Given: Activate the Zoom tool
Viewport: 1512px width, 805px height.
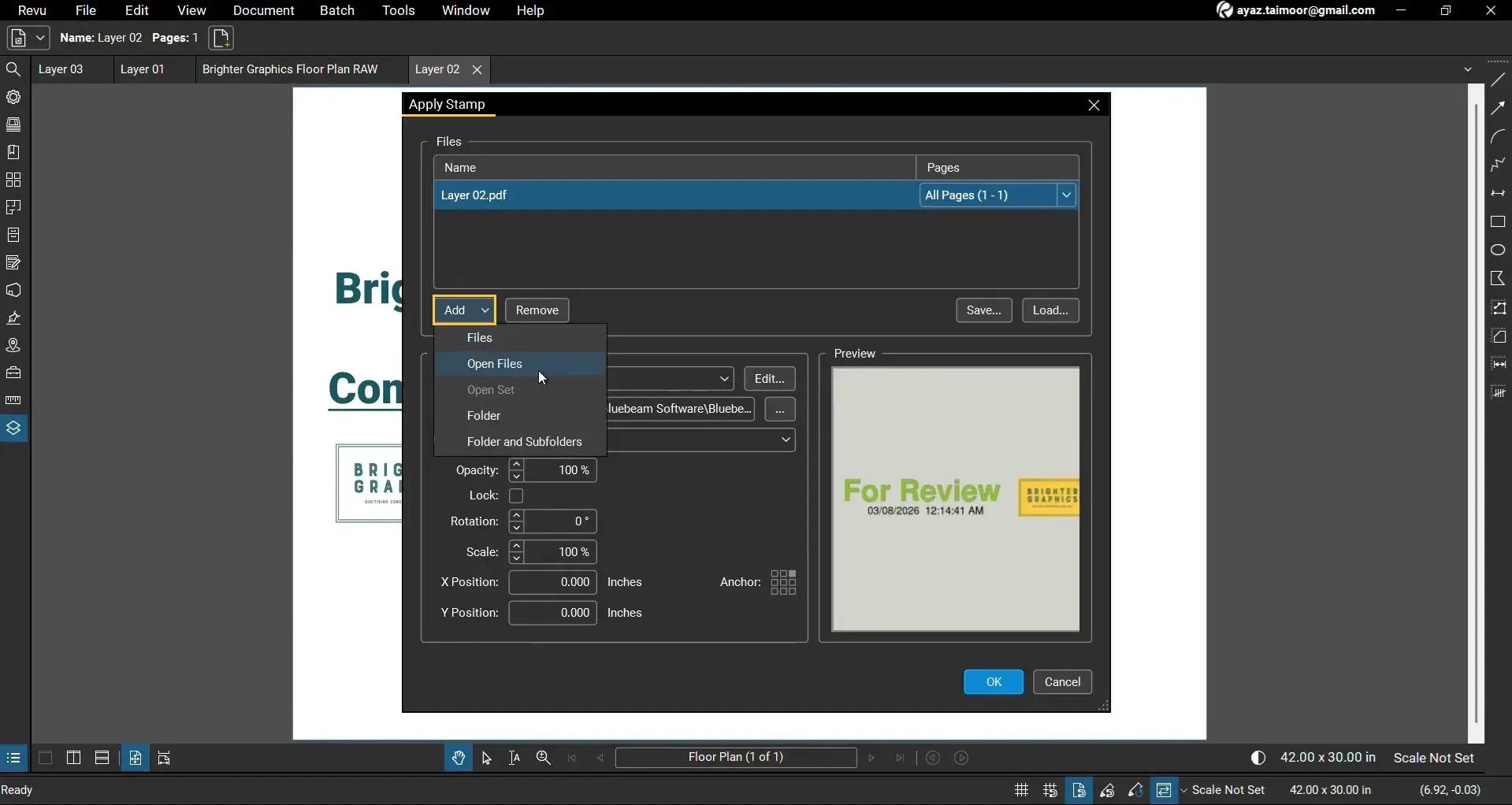Looking at the screenshot, I should (544, 759).
